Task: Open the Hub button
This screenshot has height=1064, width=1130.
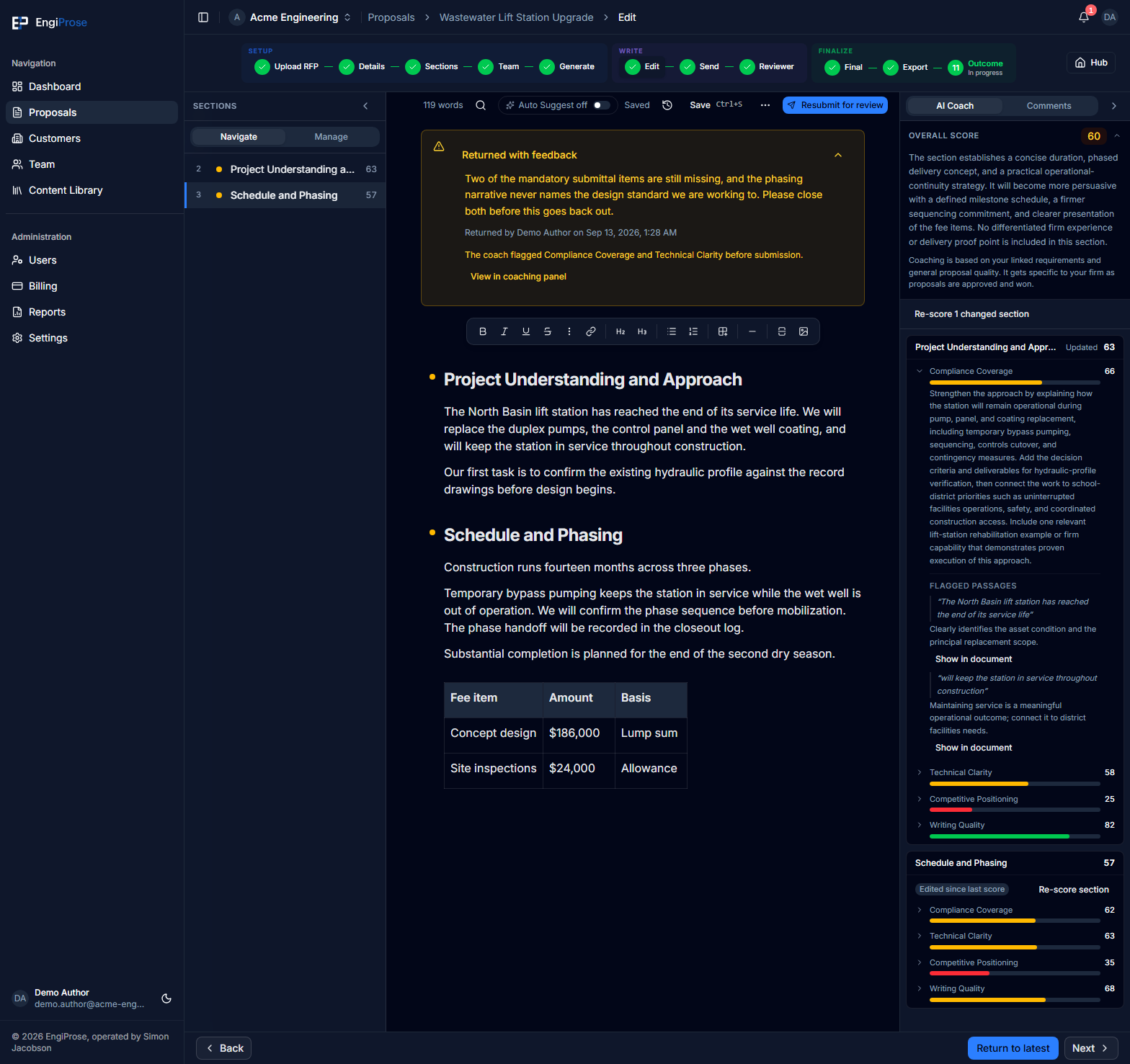Action: tap(1091, 63)
